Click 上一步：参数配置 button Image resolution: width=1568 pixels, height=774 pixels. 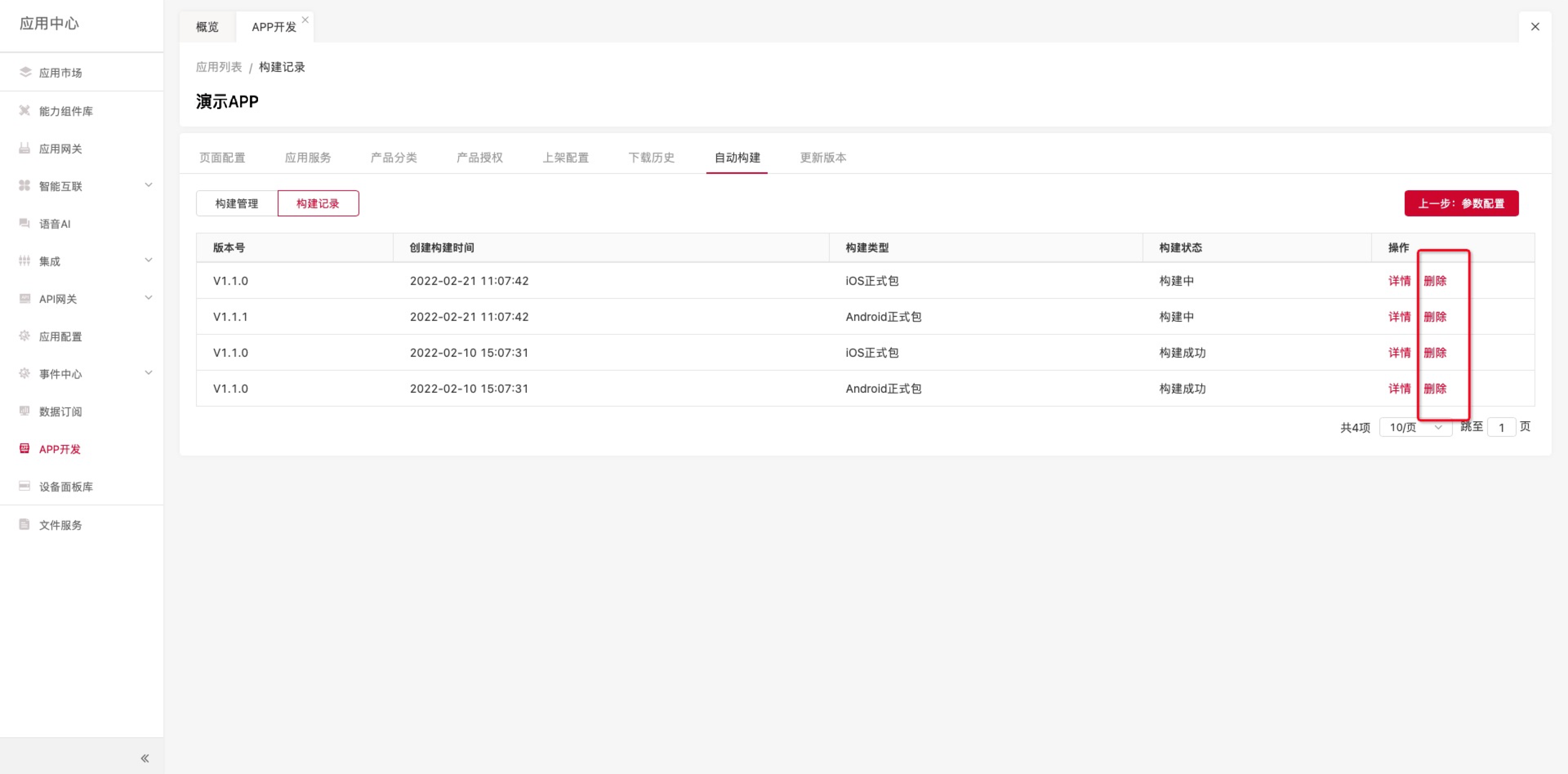1461,203
